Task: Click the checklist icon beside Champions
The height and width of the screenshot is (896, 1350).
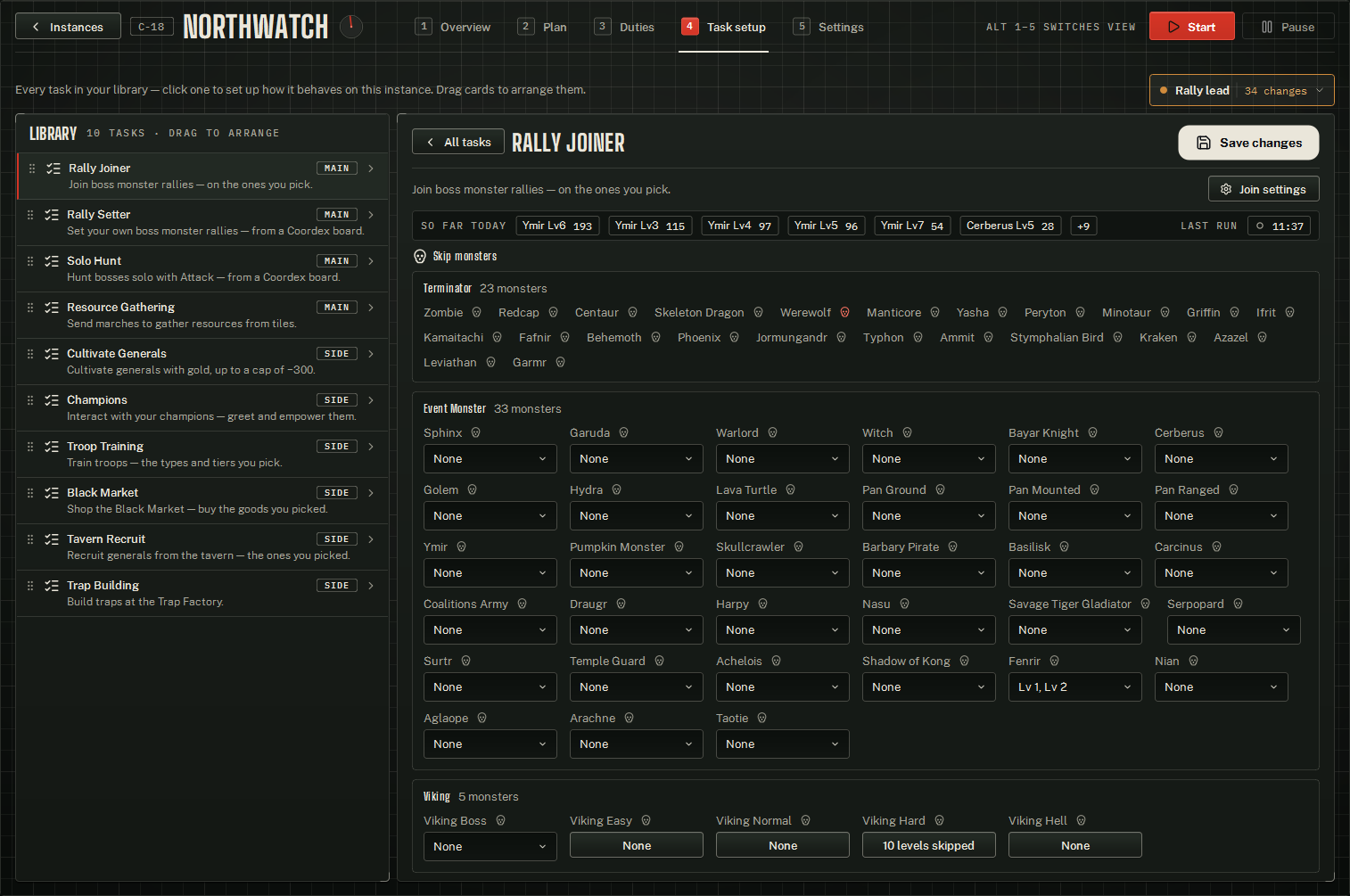Action: click(x=52, y=400)
